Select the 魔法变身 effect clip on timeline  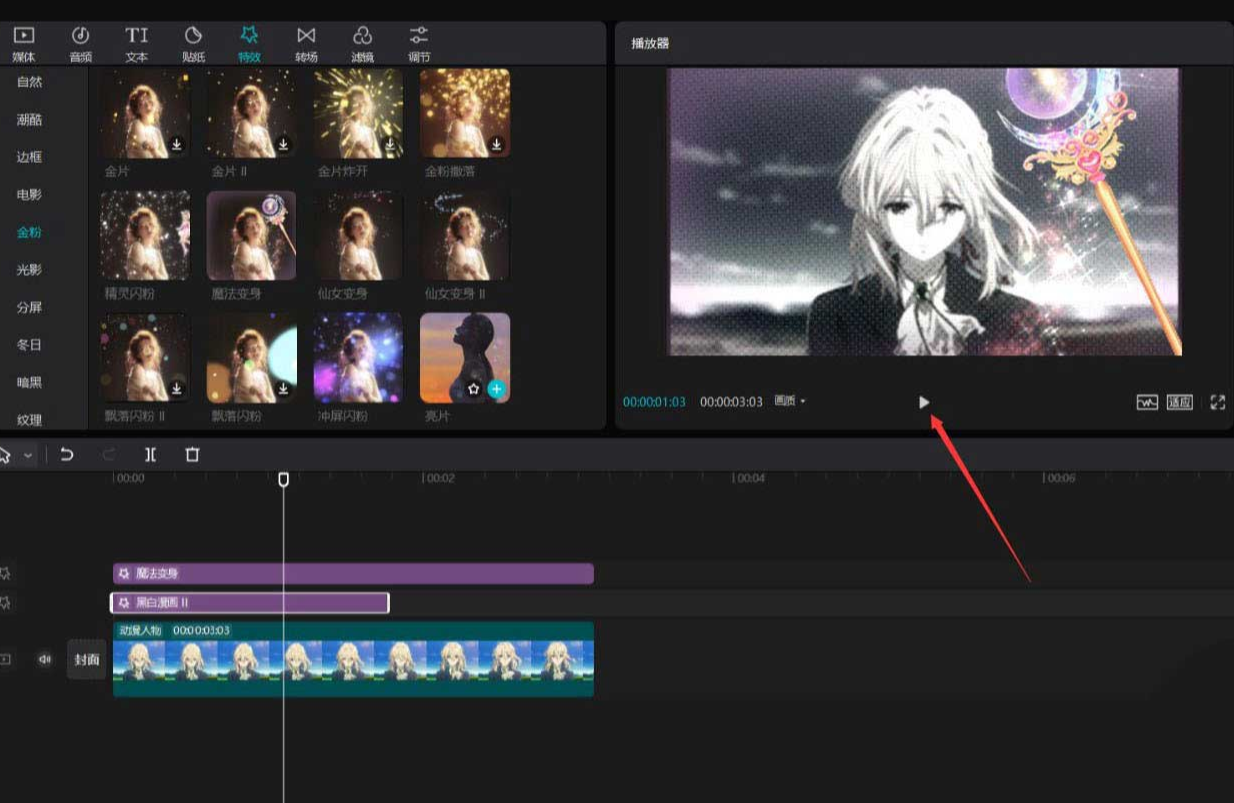(x=353, y=574)
